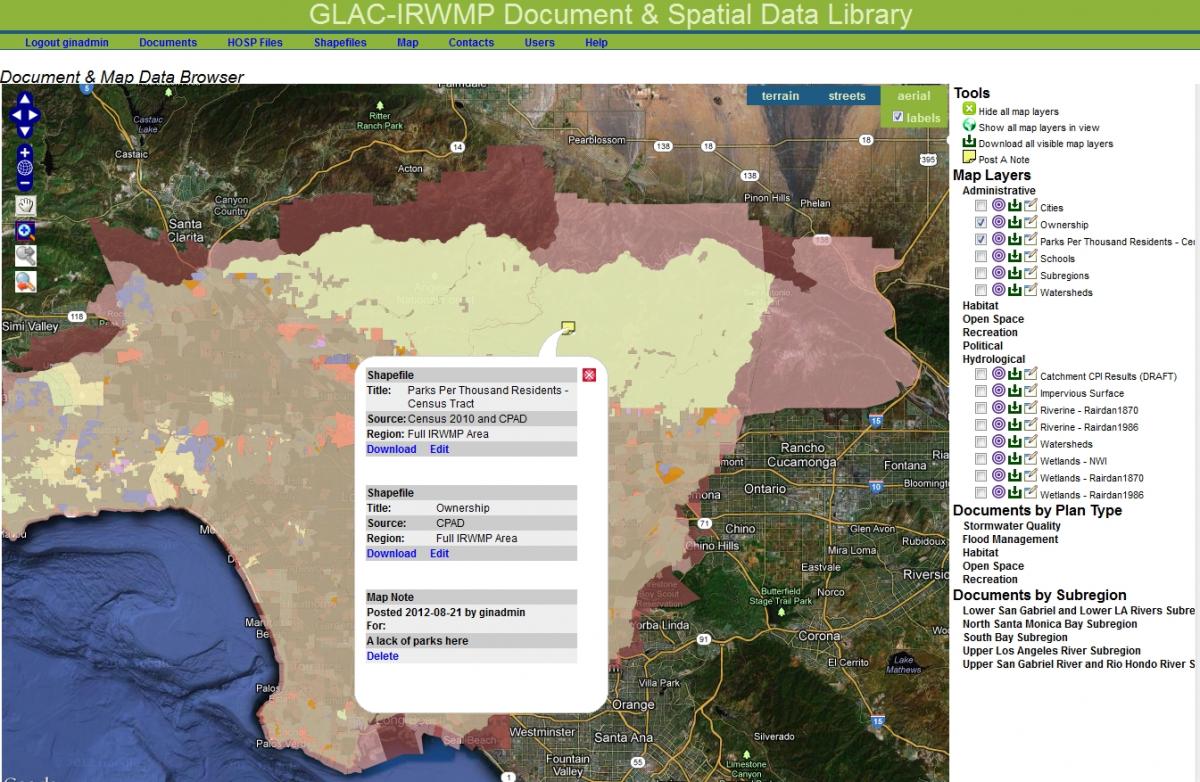Close the map info popup

[589, 375]
